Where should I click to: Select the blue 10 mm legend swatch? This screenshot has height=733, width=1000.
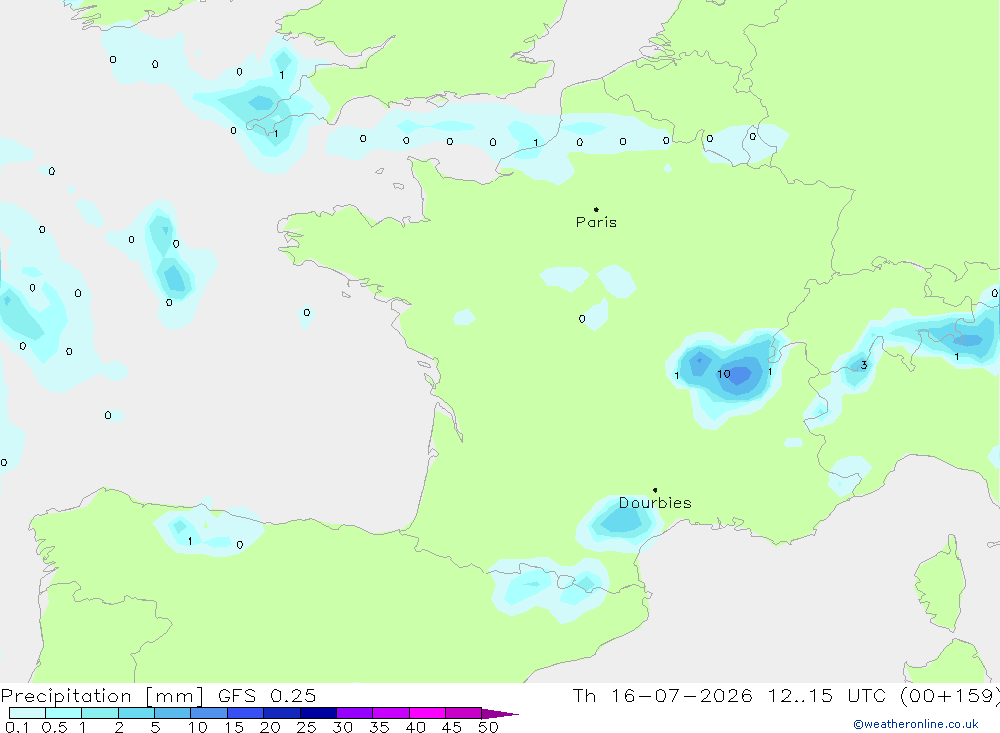209,713
